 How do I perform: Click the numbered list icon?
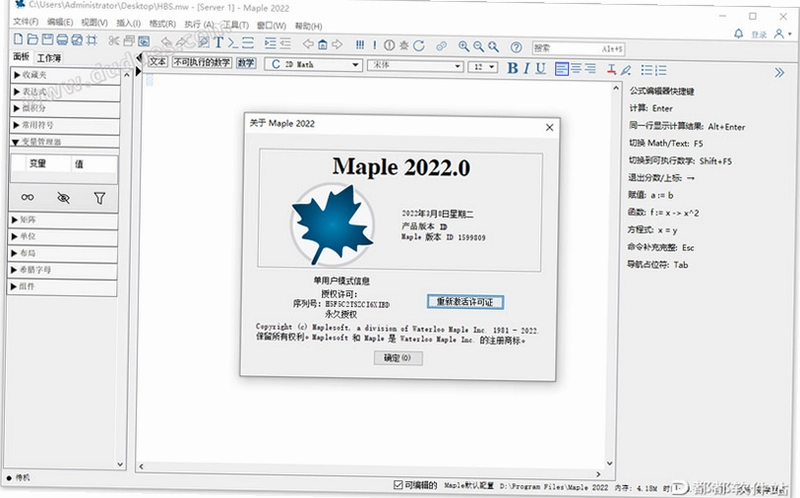tap(661, 70)
